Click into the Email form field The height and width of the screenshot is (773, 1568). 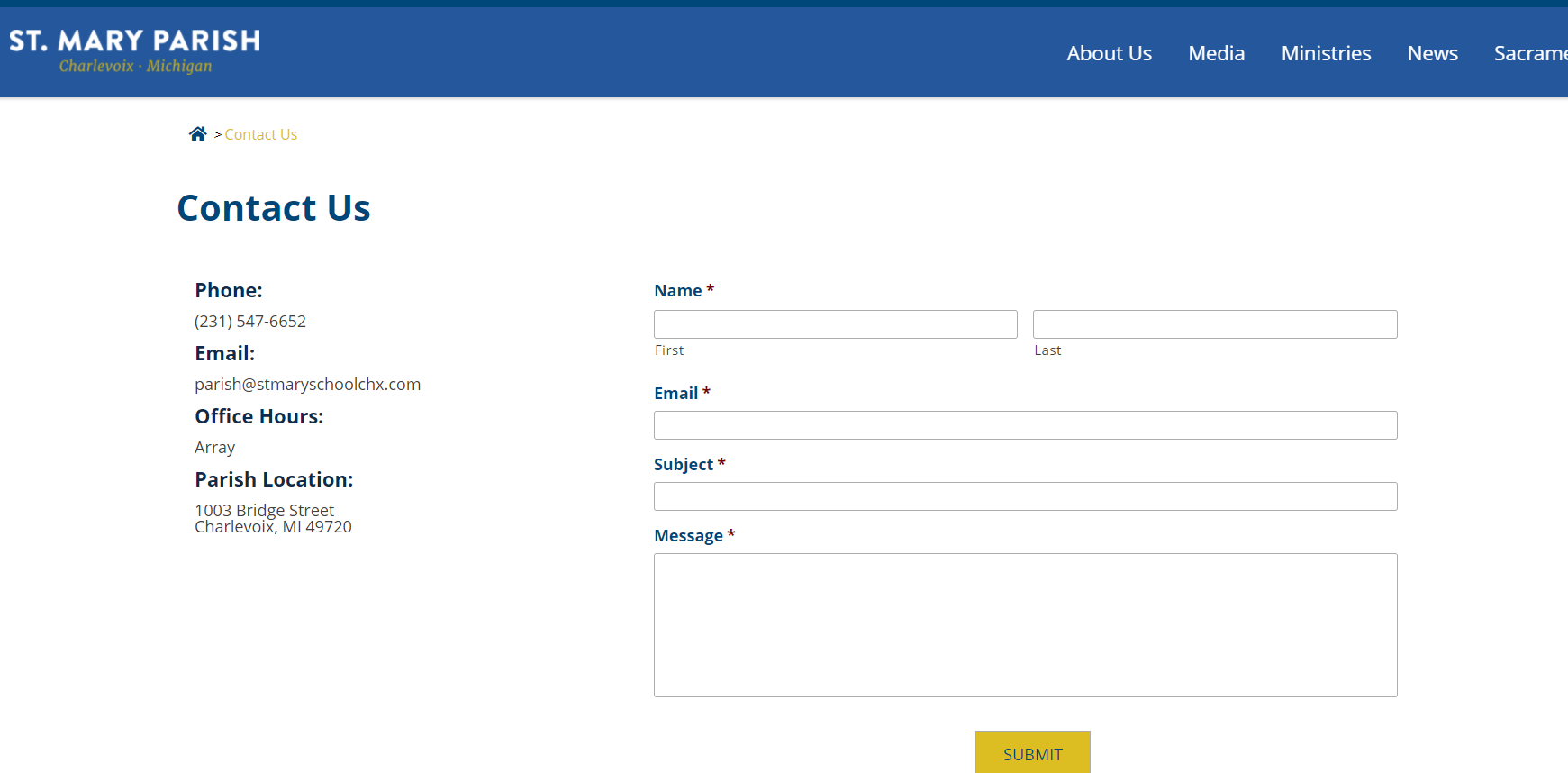pos(1025,425)
